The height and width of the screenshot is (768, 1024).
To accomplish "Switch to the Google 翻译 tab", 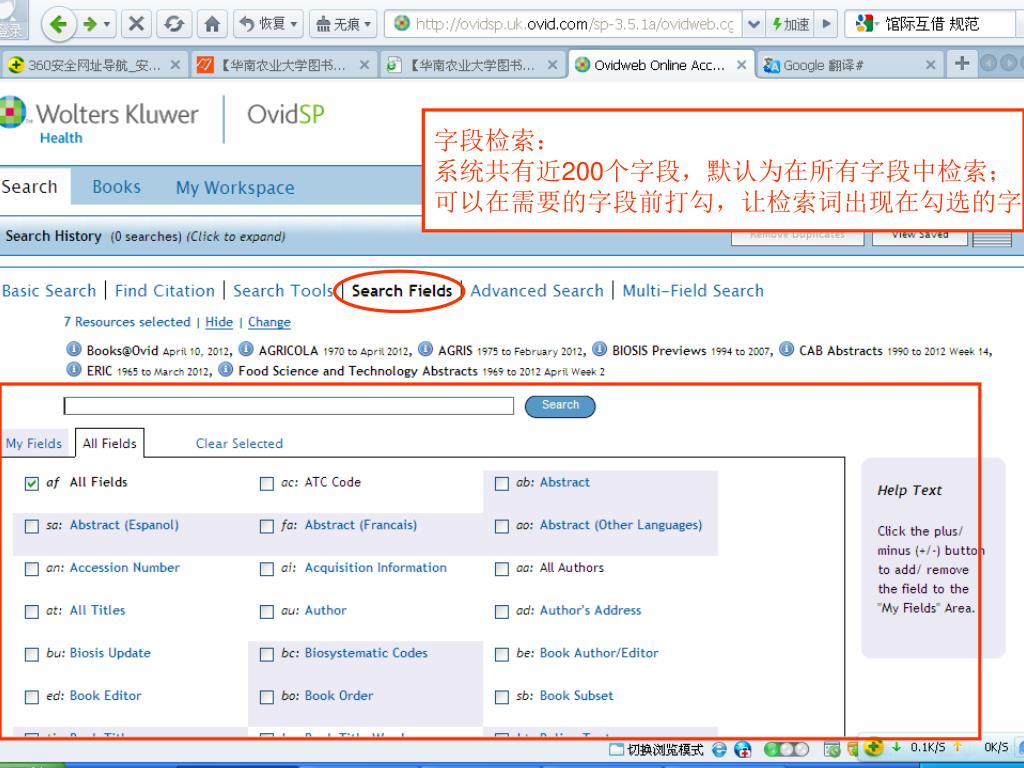I will point(849,65).
